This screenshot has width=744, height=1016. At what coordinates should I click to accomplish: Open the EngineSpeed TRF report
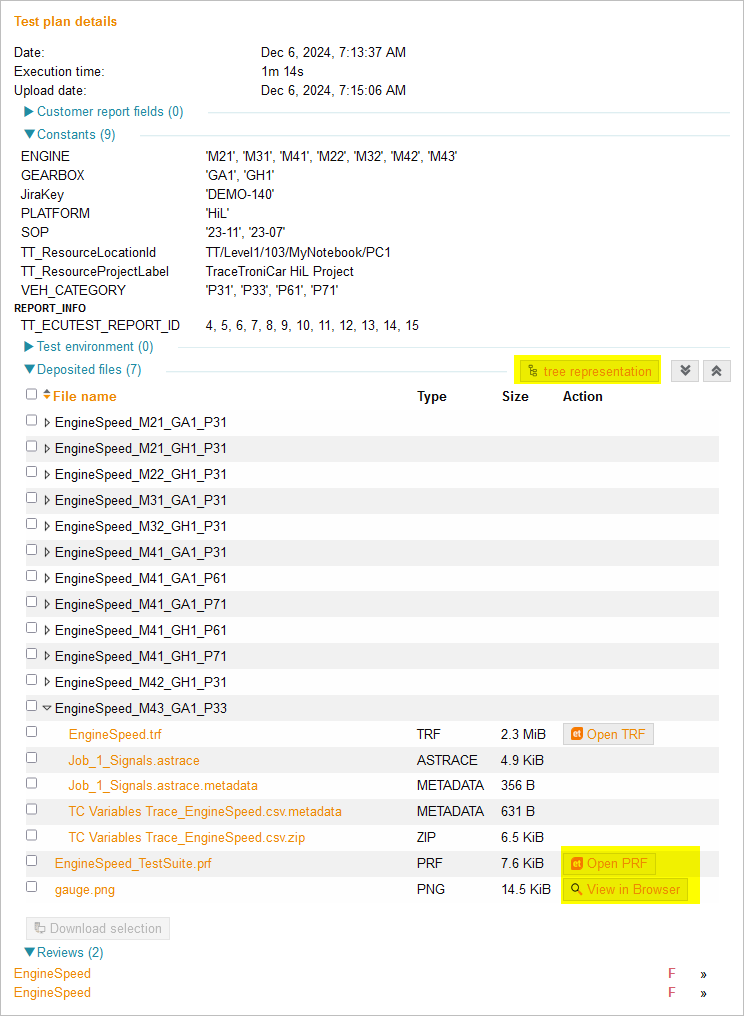pos(609,734)
